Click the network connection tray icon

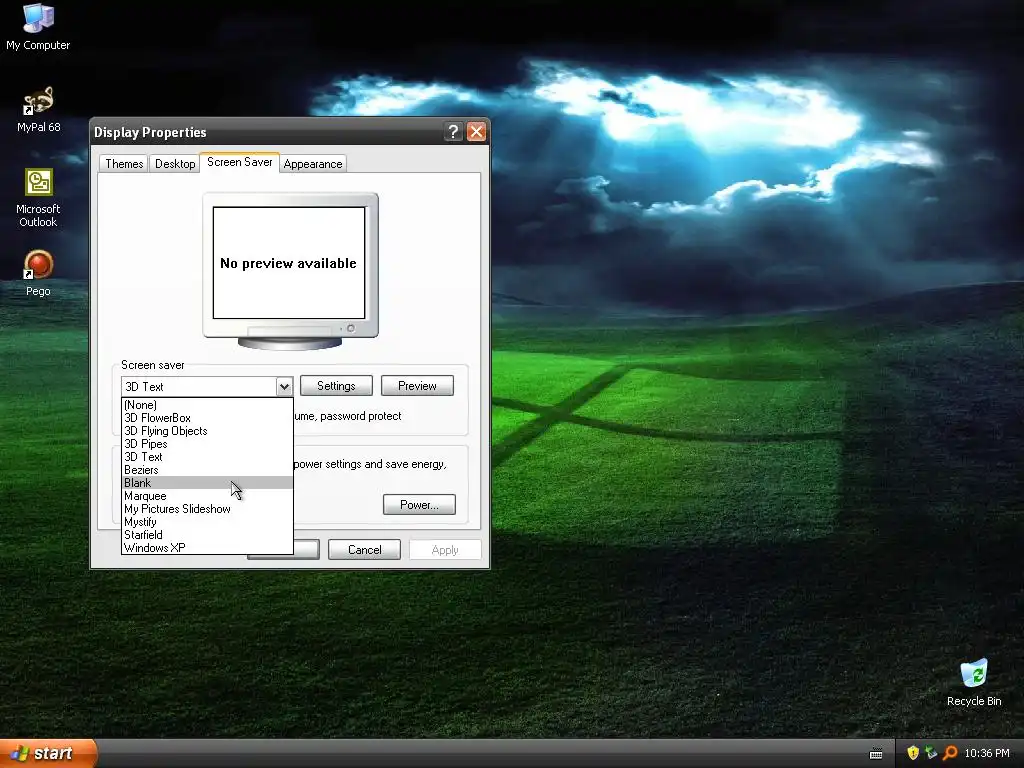pos(931,753)
